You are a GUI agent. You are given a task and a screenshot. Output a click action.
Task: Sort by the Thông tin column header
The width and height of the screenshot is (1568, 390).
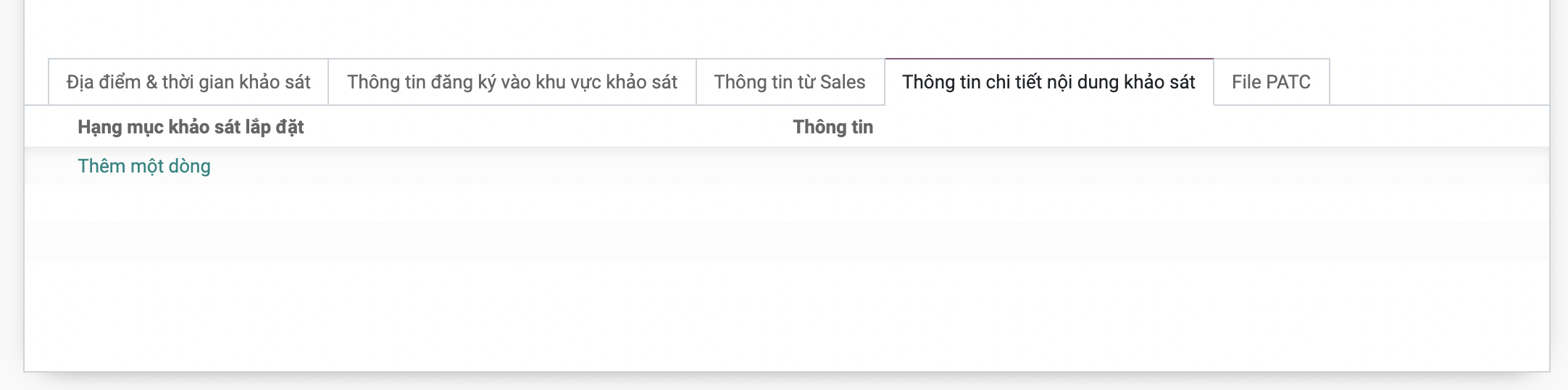pos(833,127)
